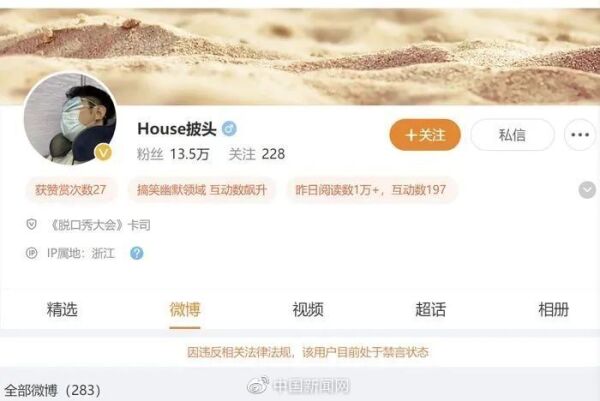The image size is (600, 401).
Task: Click the IP circle icon before IP属地
Action: coord(31,253)
